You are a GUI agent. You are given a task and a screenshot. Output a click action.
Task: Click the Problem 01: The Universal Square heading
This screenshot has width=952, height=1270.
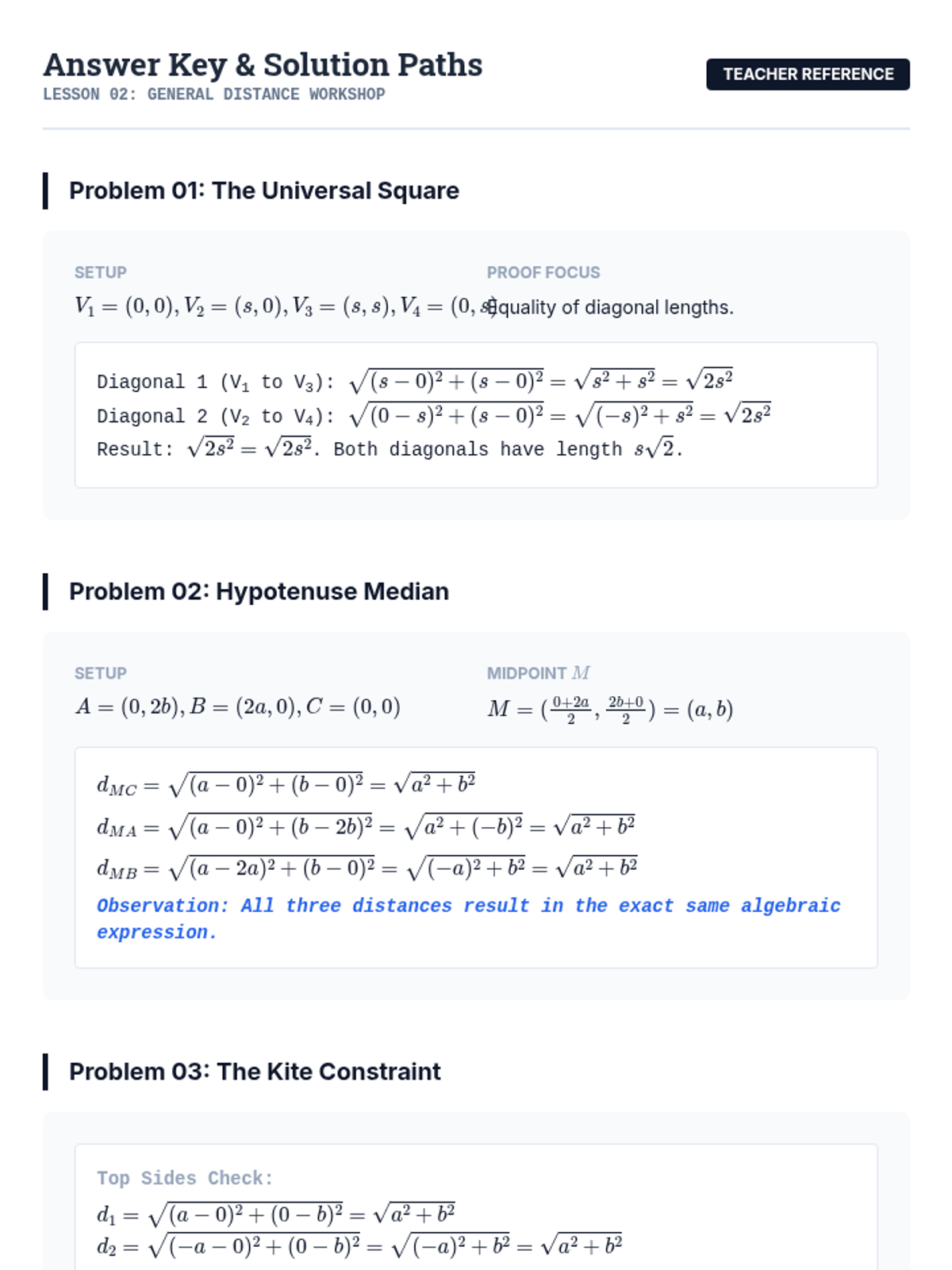263,190
